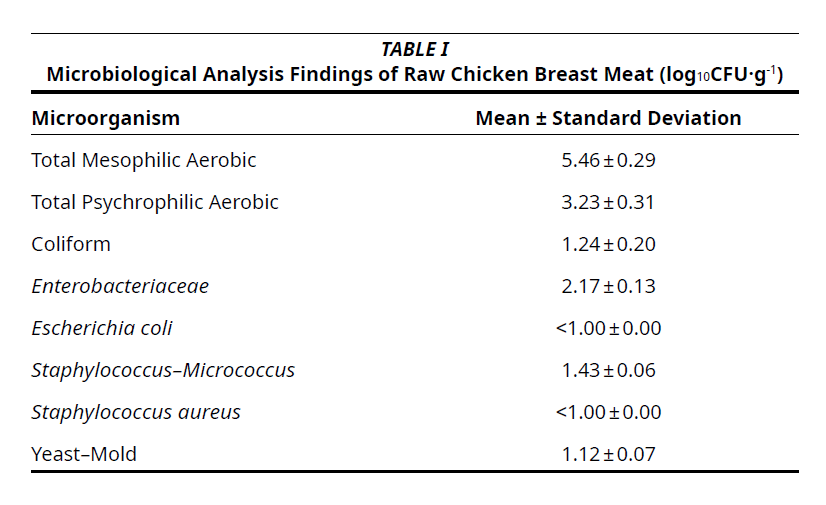
Task: Click the Total Psychrophilic Aerobic row label
Action: click(155, 202)
